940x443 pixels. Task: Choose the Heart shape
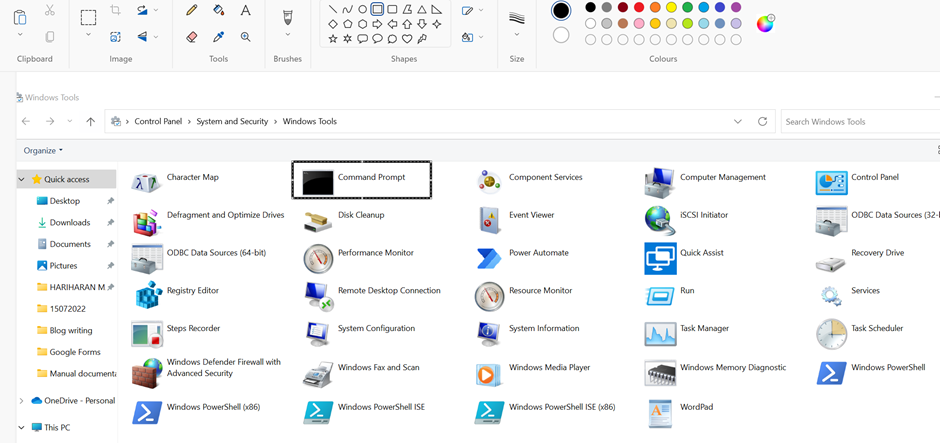[x=407, y=39]
